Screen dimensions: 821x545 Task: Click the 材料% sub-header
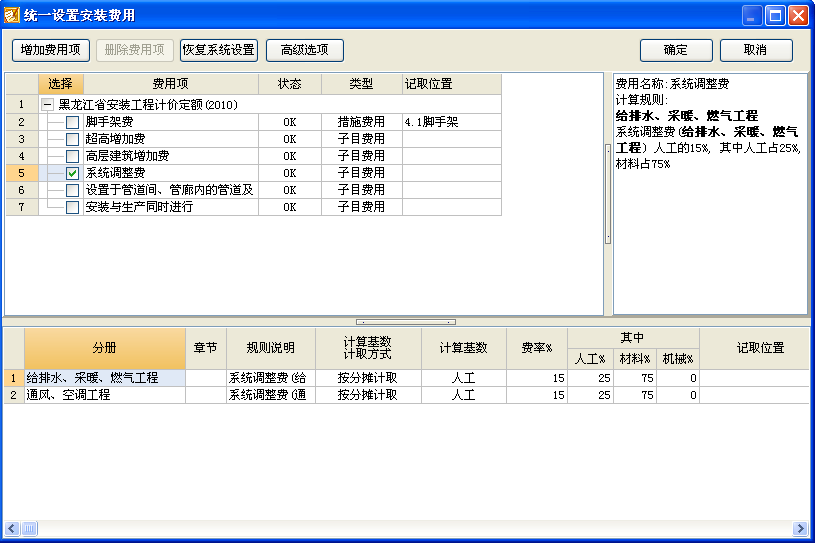(635, 359)
